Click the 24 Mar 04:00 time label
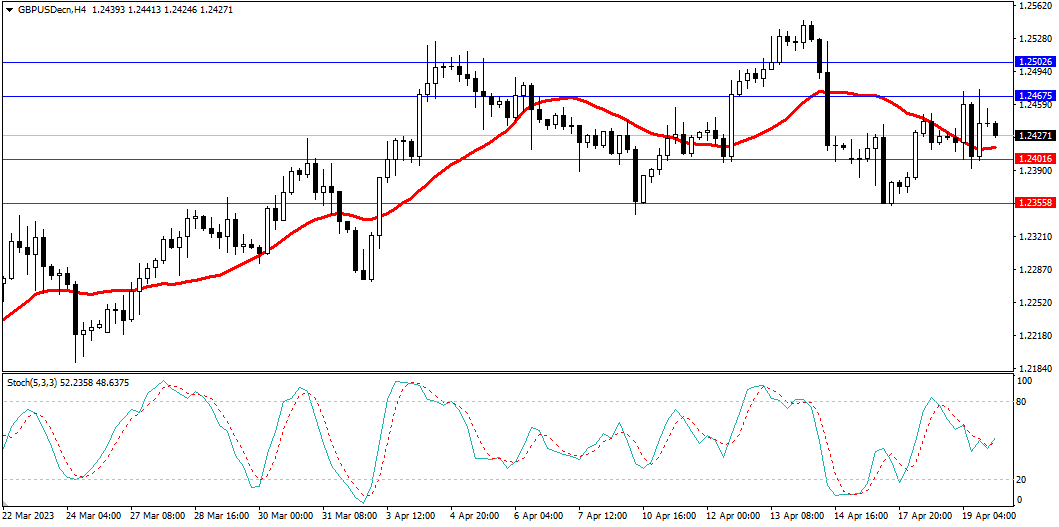The height and width of the screenshot is (527, 1059). tap(93, 515)
